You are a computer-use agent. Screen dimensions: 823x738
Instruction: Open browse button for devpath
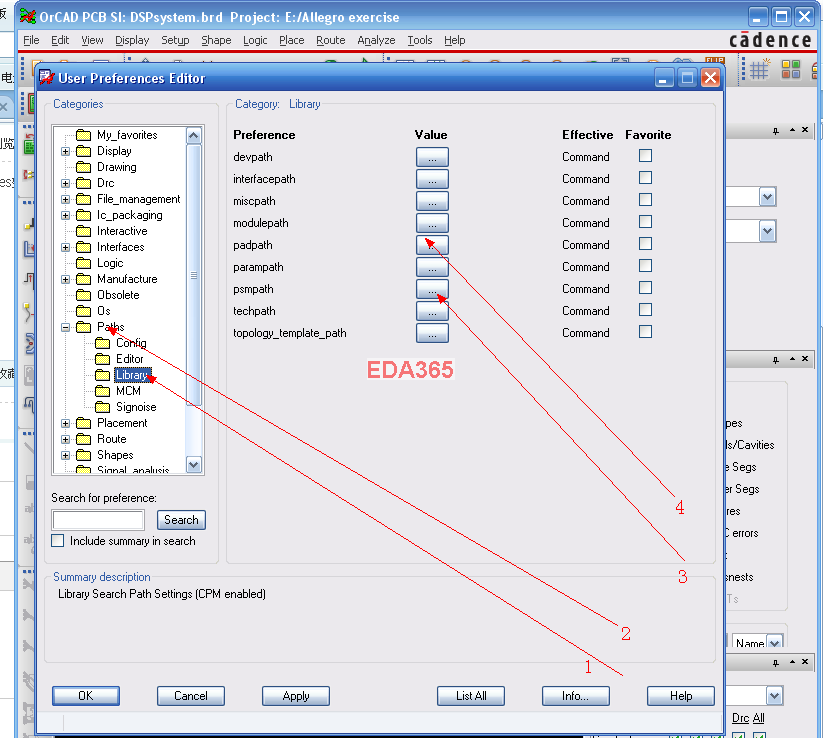pos(432,157)
